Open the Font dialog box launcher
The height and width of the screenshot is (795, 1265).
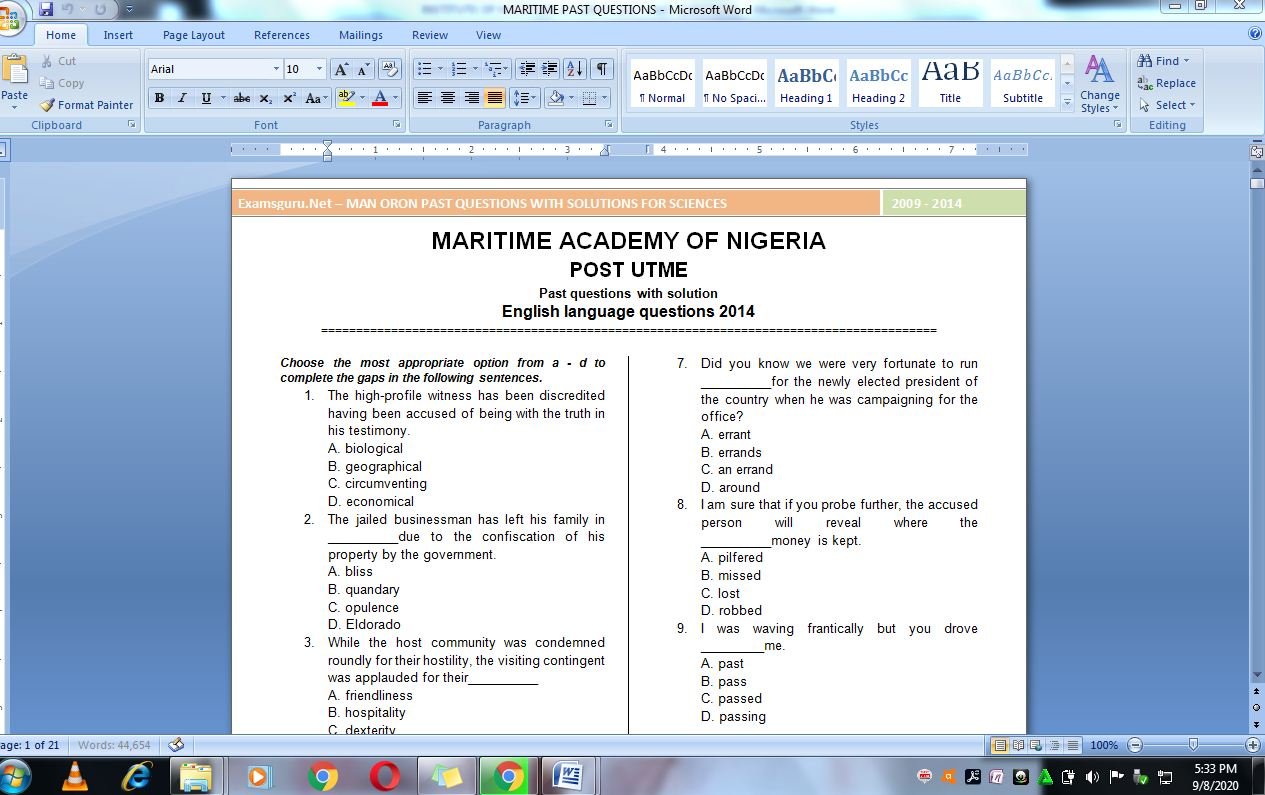(x=397, y=125)
